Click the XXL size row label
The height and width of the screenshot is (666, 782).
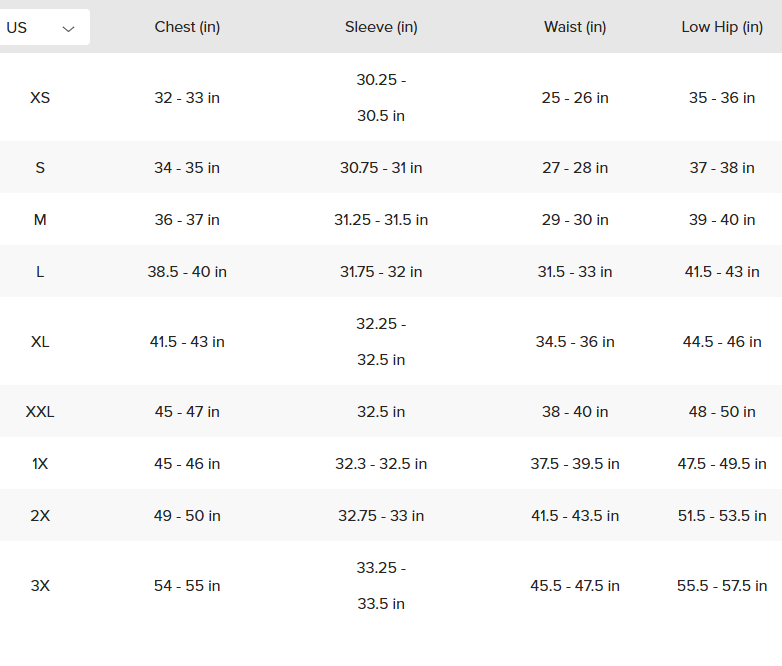tap(40, 412)
